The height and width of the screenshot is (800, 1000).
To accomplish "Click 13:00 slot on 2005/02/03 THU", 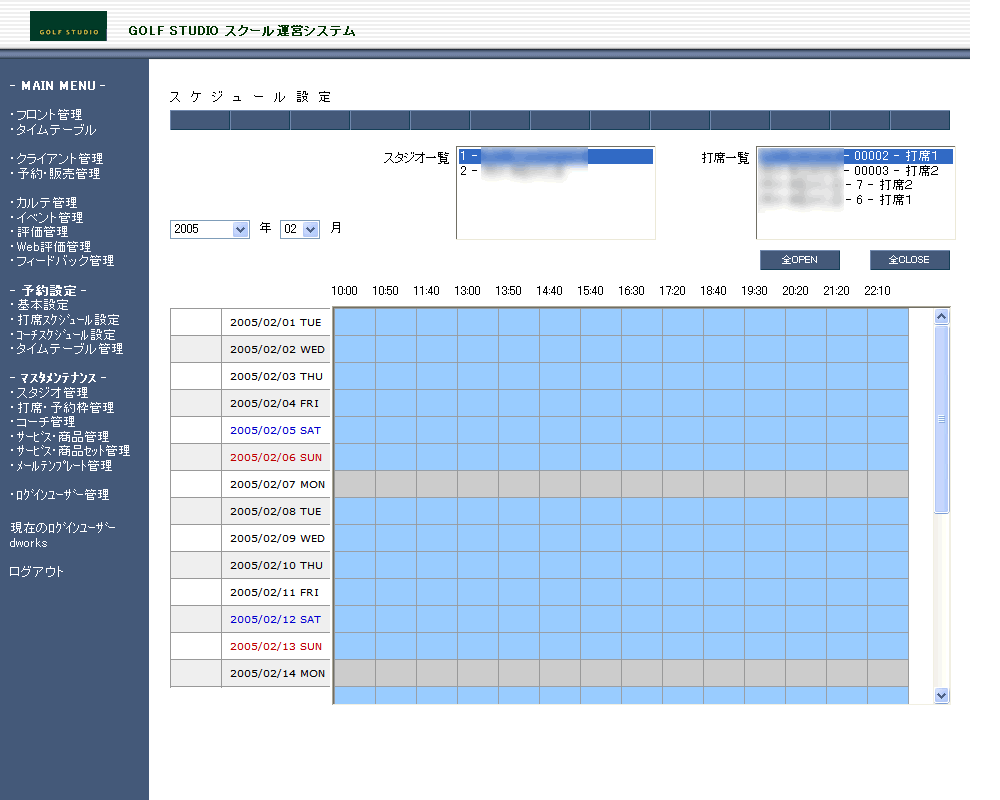I will coord(478,376).
